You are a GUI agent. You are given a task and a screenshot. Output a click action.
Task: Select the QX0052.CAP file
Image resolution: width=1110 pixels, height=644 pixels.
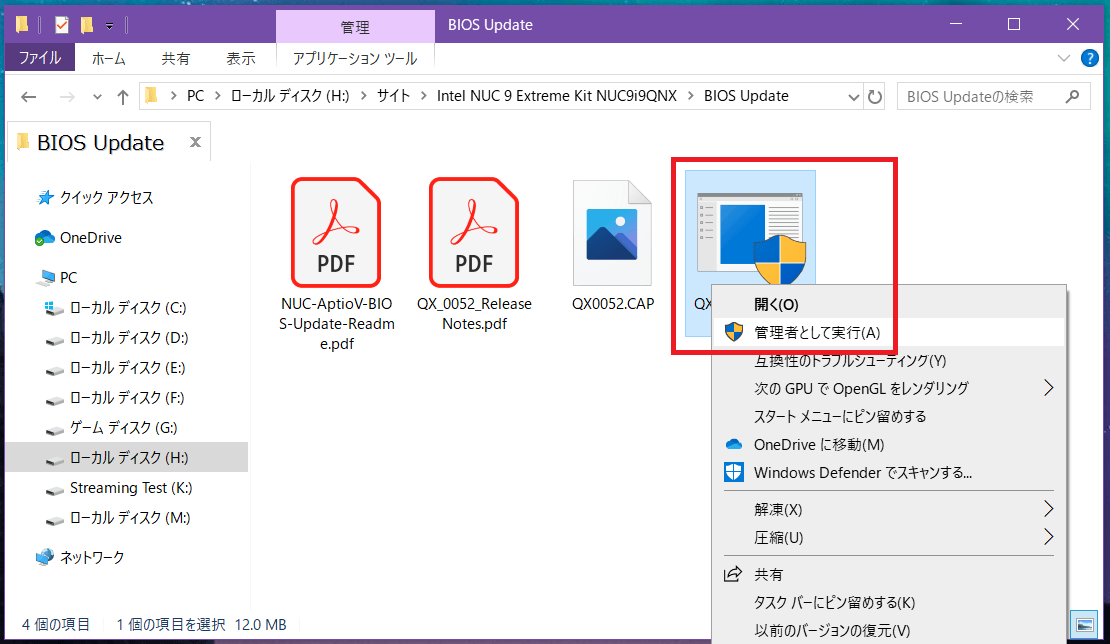613,246
